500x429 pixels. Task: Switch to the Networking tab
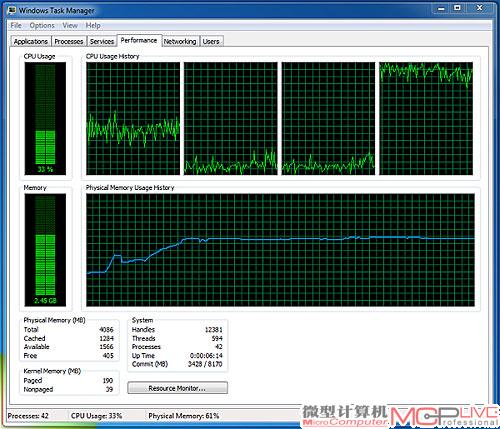click(180, 41)
